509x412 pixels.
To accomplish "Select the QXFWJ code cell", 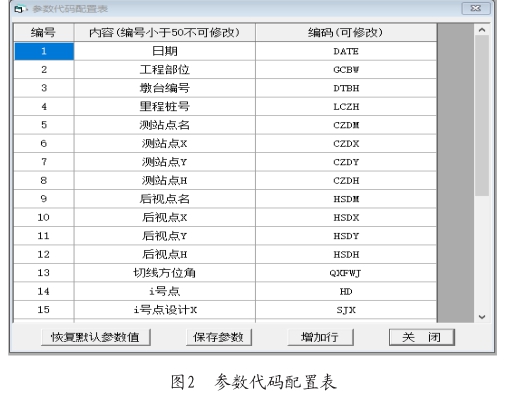I will tap(346, 273).
